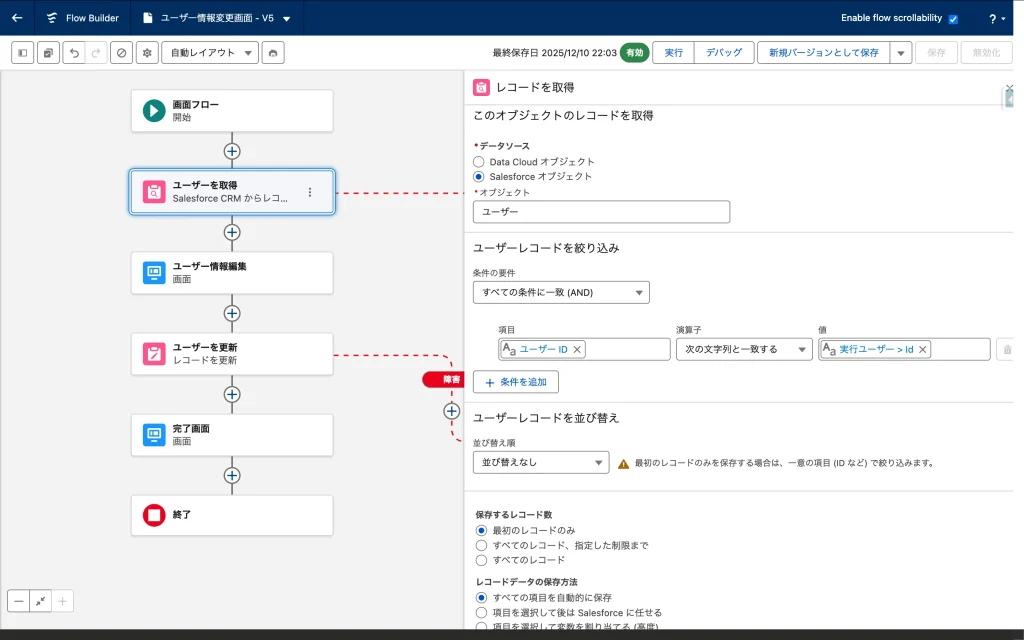Open the 自動レイアウト layout dropdown
The height and width of the screenshot is (640, 1024).
(210, 53)
